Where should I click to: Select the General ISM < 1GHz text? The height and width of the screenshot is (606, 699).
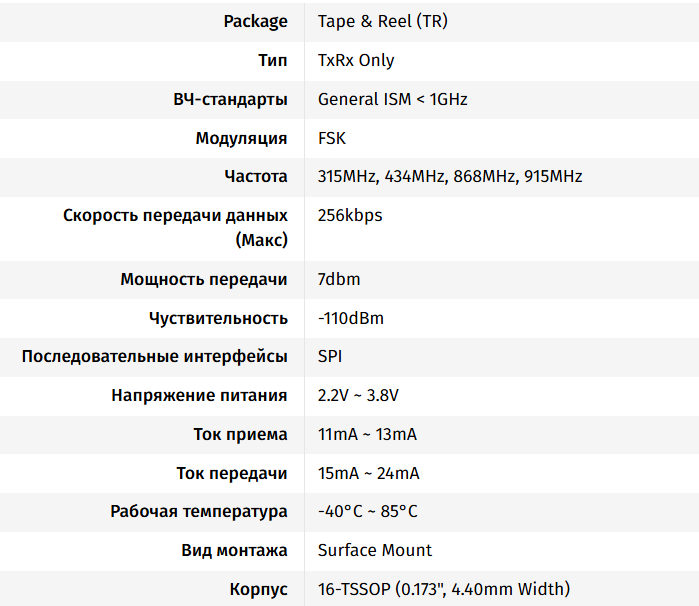392,99
